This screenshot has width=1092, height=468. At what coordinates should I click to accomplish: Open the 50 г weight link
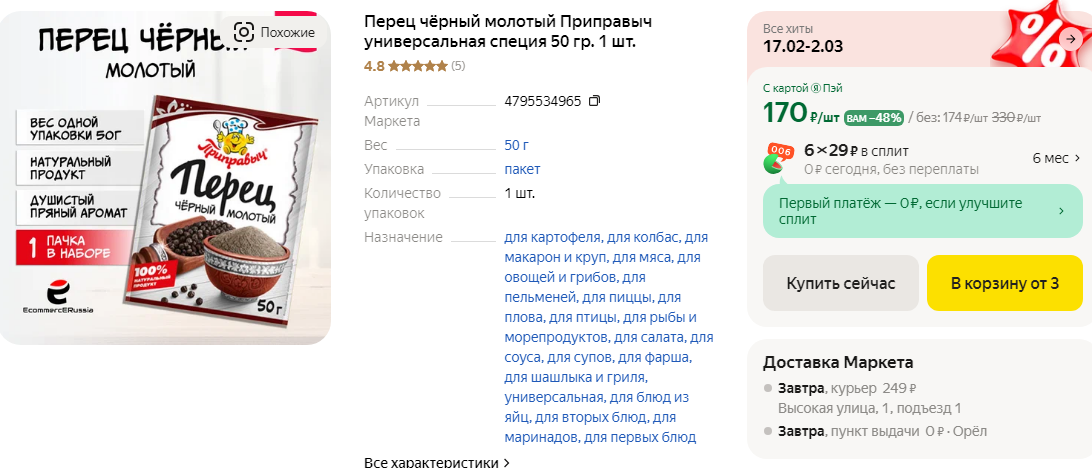pyautogui.click(x=516, y=146)
